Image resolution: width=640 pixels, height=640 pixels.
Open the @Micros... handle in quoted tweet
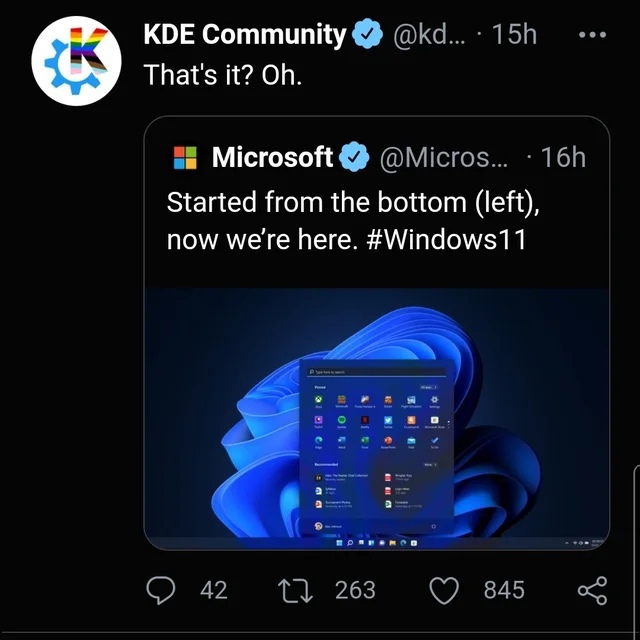coord(441,157)
